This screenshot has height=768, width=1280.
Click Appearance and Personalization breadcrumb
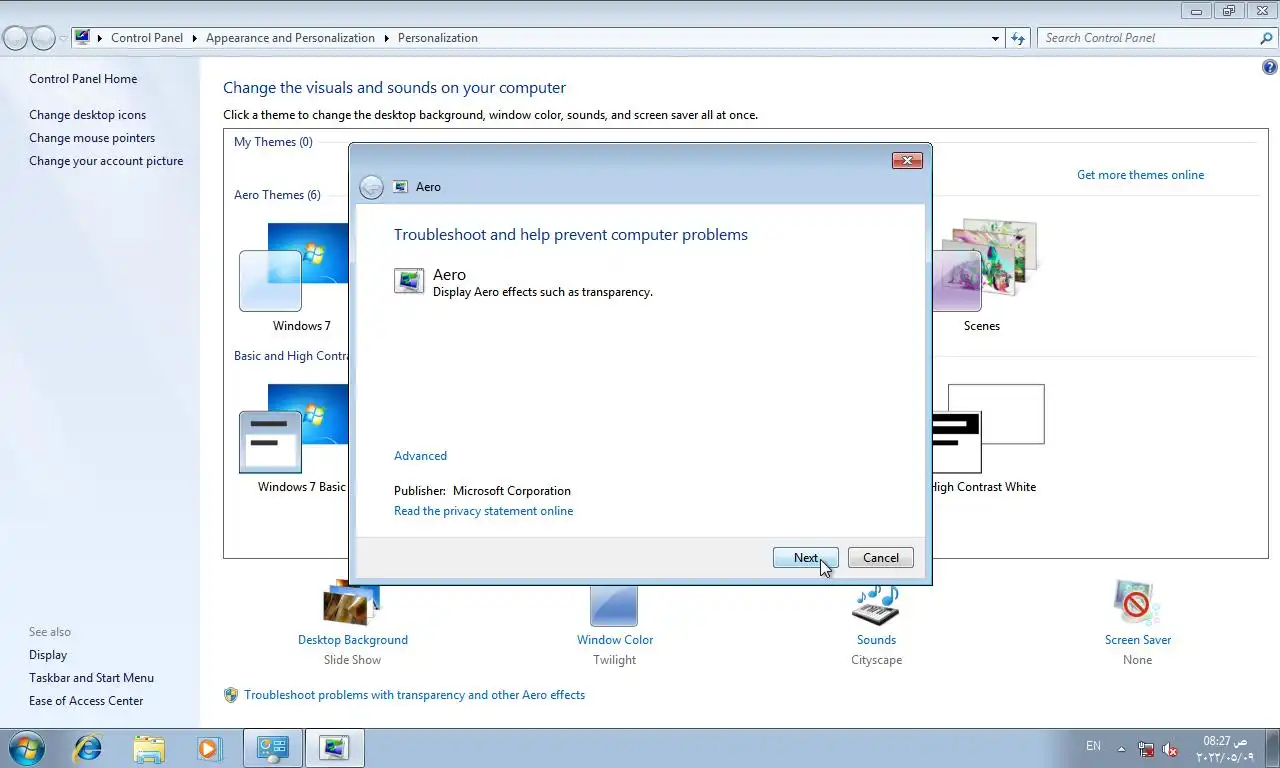point(290,38)
